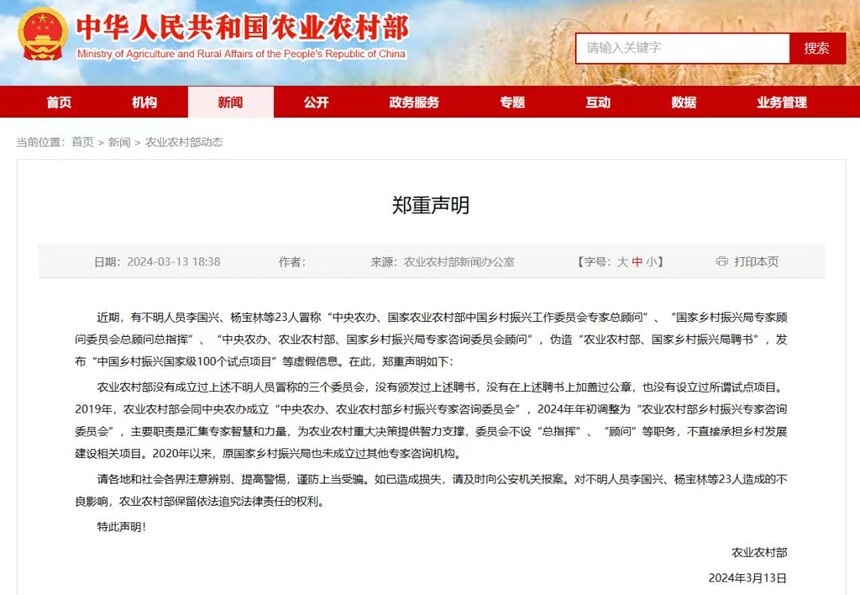This screenshot has height=595, width=860.
Task: Click the 作者 label
Action: 292,262
